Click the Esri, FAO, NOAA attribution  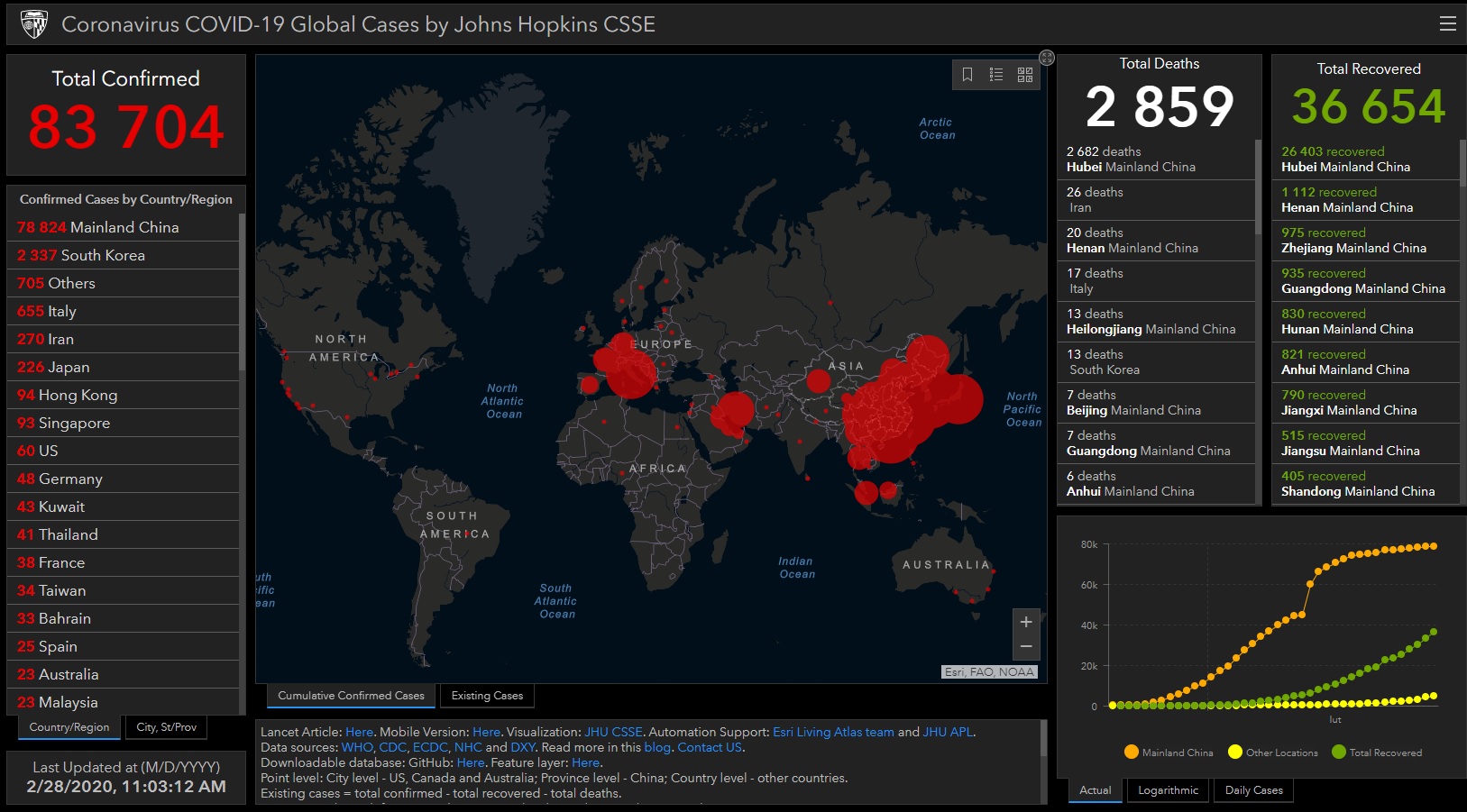[x=989, y=671]
